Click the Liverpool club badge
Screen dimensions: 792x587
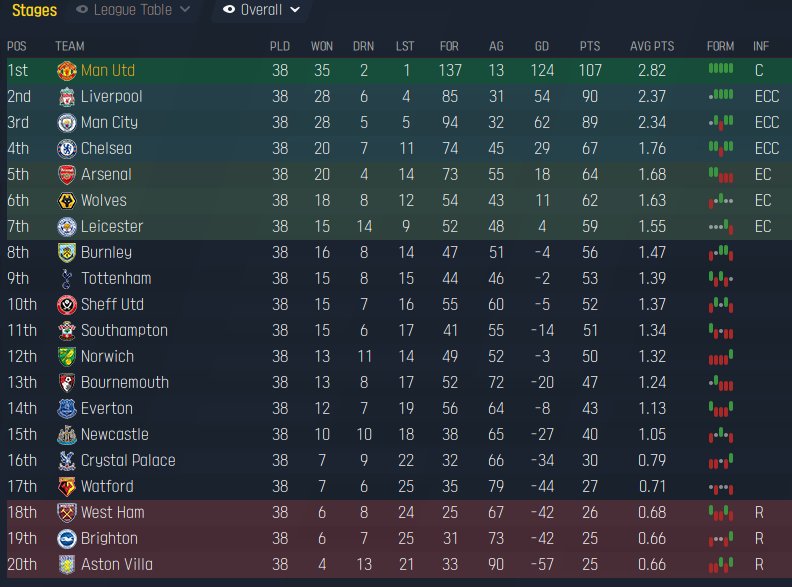pyautogui.click(x=67, y=97)
